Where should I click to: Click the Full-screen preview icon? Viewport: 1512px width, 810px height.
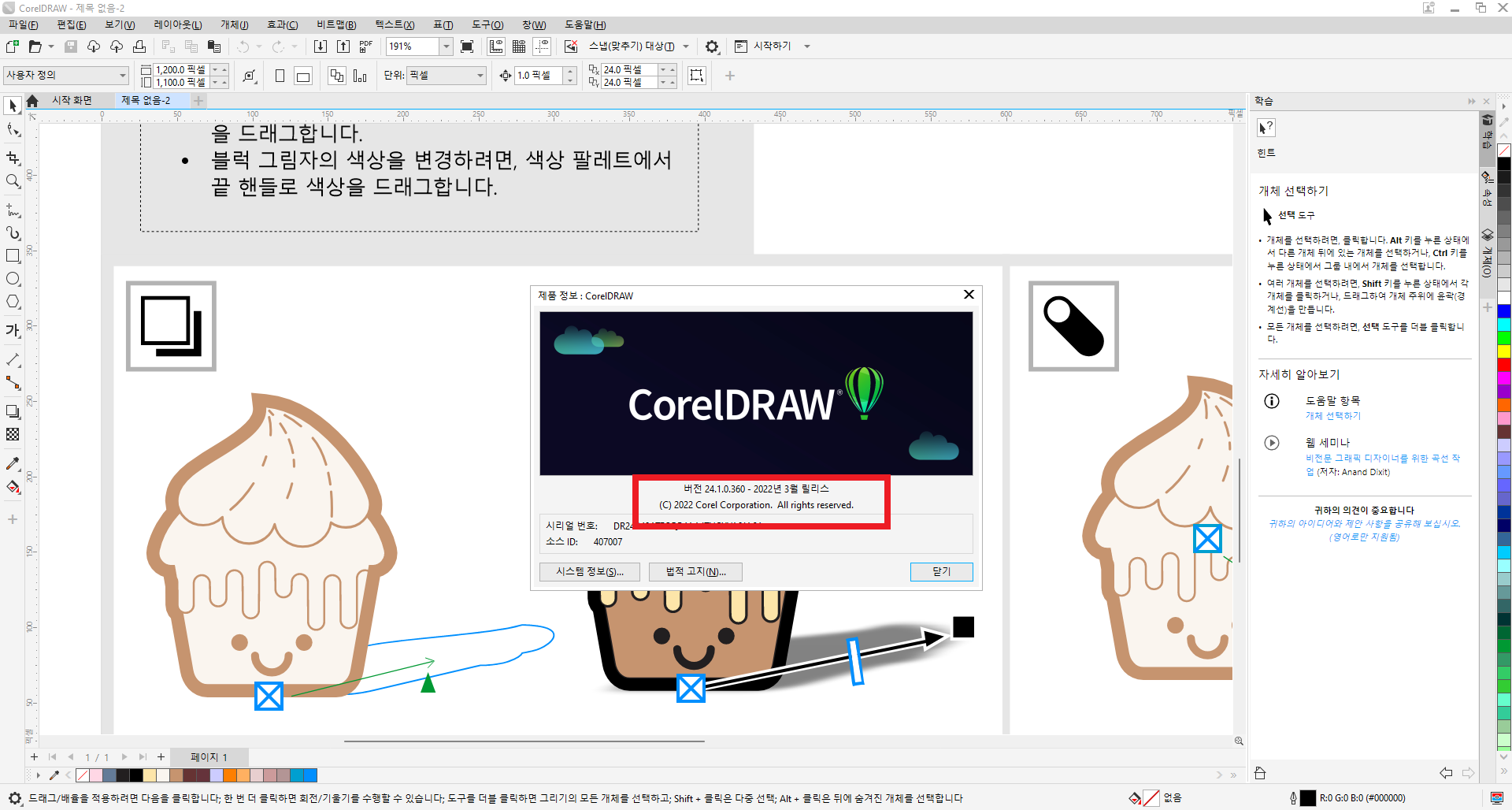(x=467, y=46)
